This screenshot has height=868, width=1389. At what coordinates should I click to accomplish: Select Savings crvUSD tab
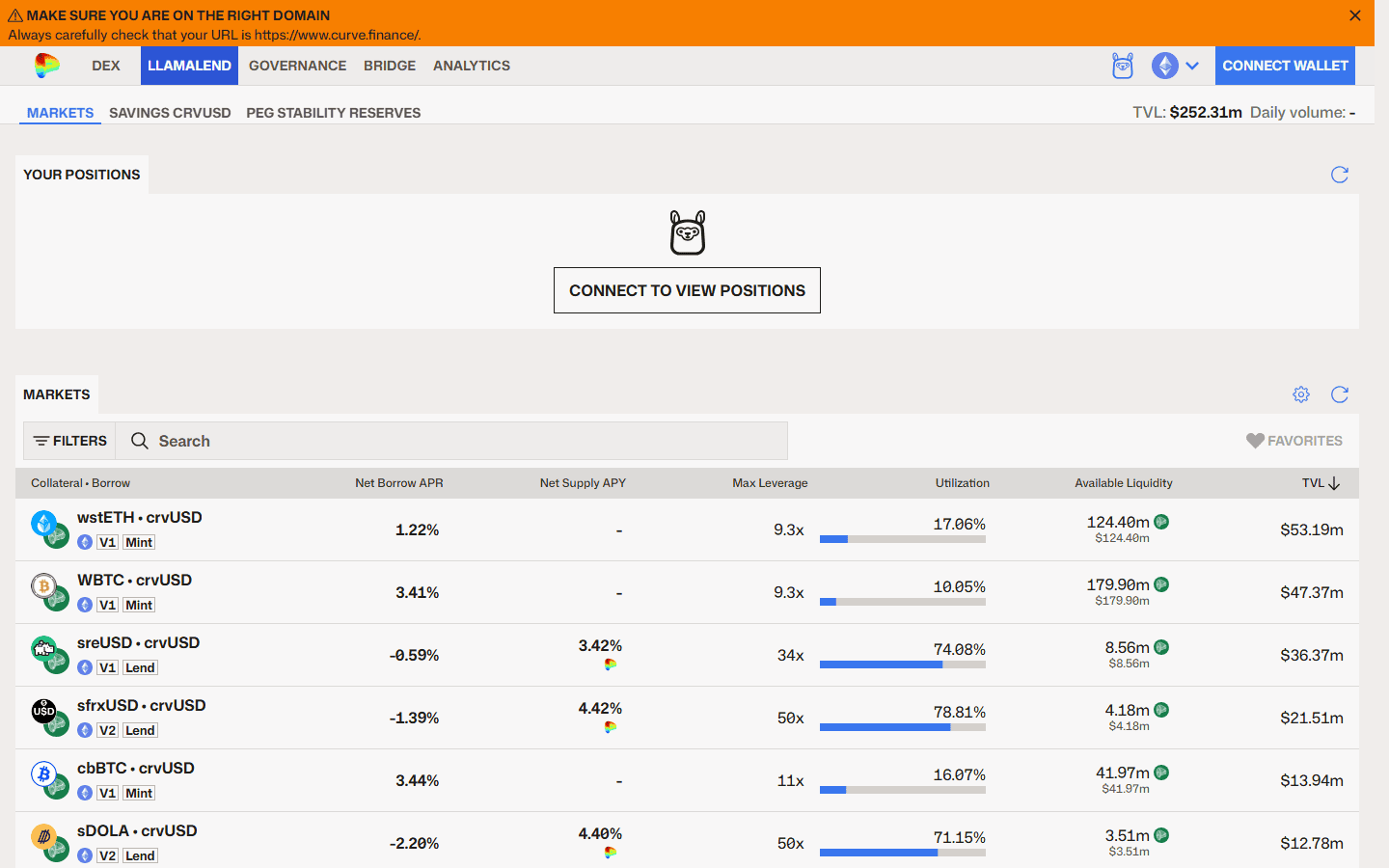(x=170, y=113)
